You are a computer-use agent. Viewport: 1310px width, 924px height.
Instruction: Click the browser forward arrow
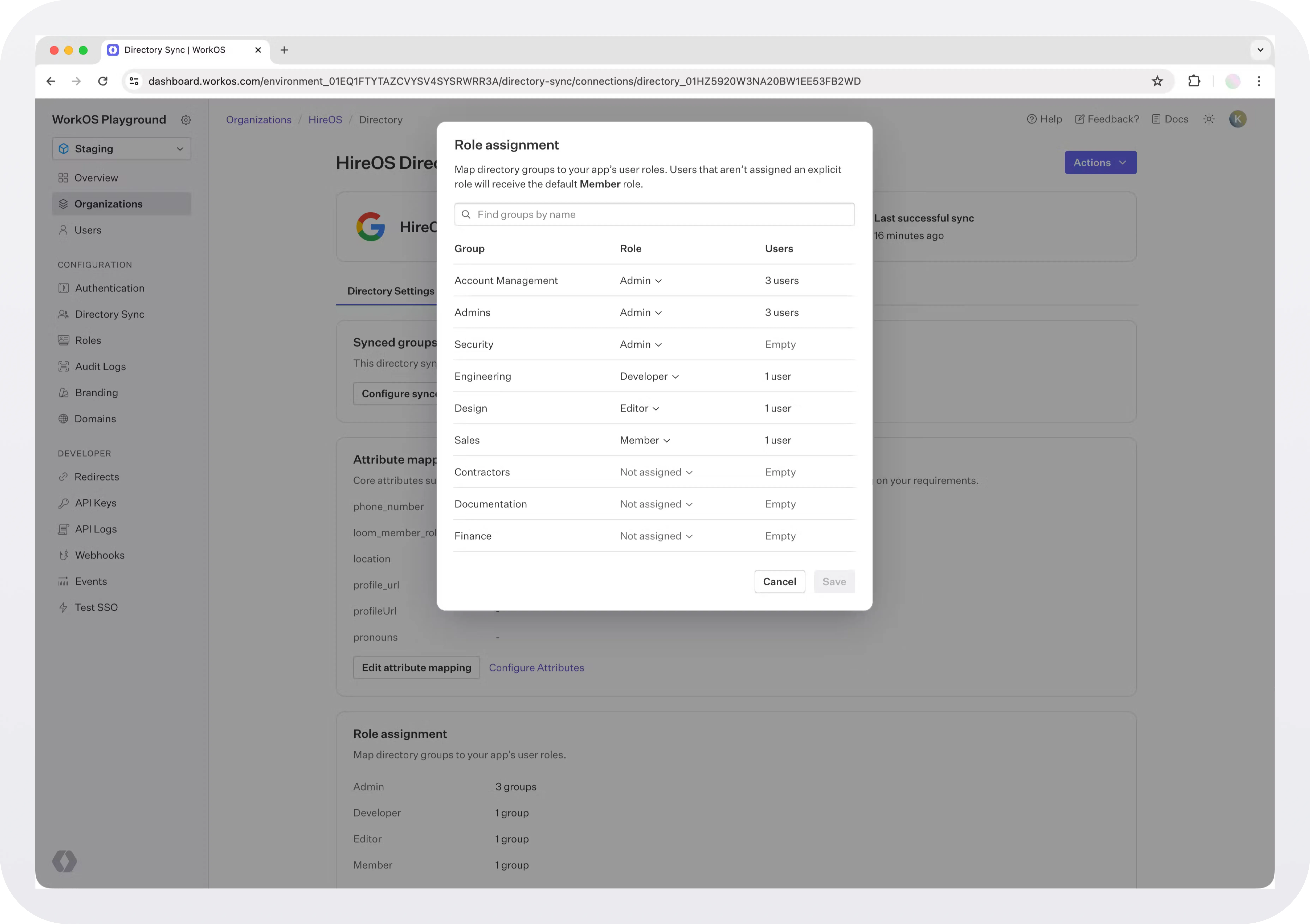coord(76,81)
